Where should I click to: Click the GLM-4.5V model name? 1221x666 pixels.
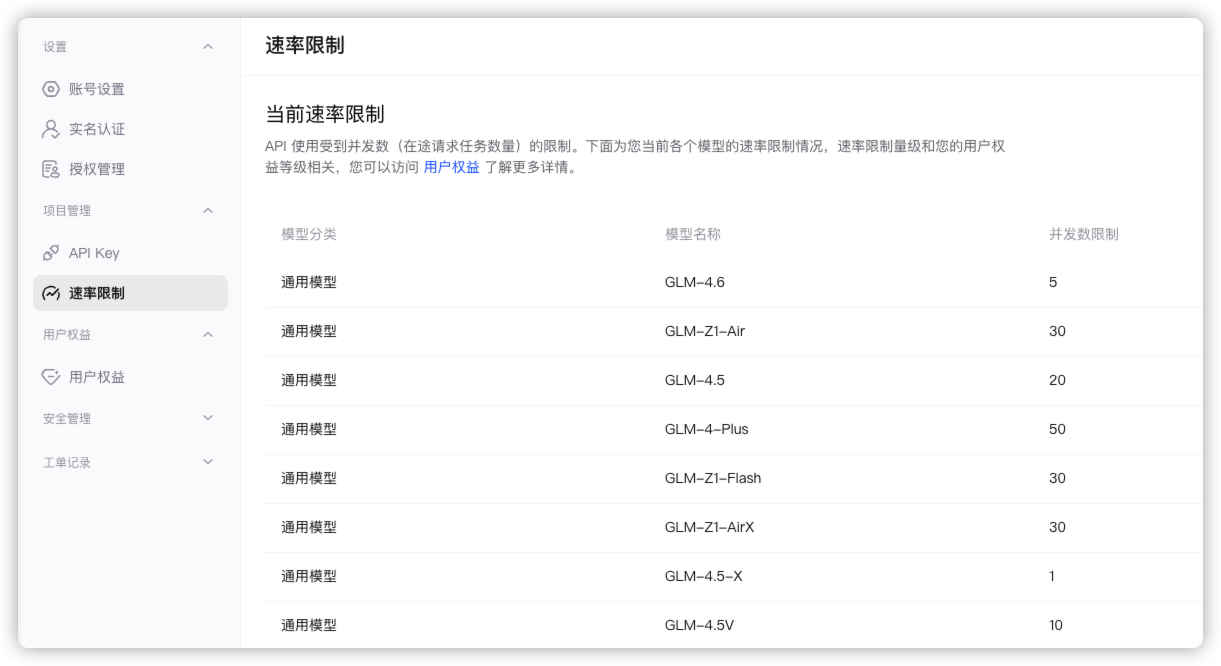[699, 625]
